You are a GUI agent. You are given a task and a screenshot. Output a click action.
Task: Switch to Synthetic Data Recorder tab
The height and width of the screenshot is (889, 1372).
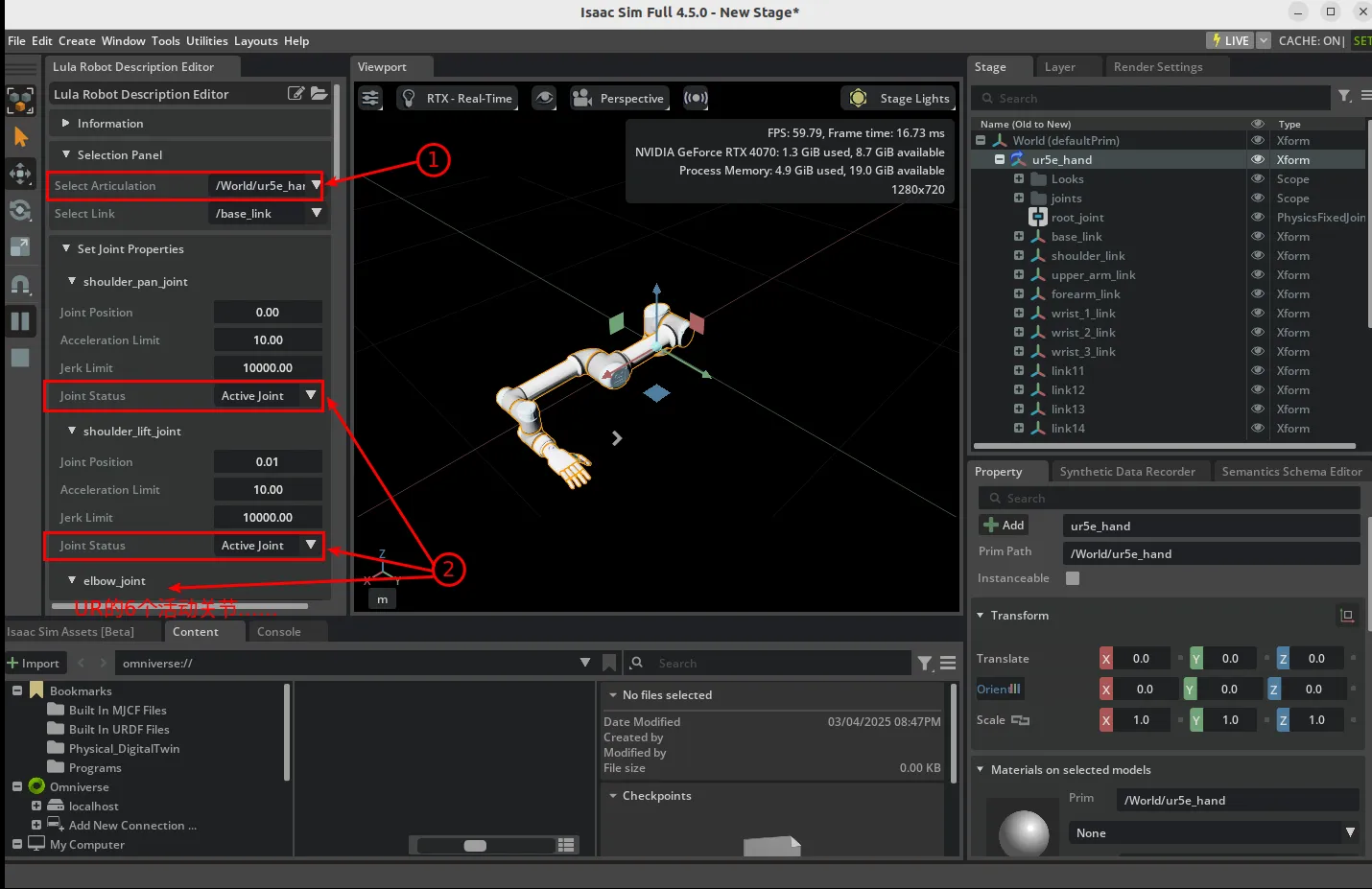coord(1127,471)
